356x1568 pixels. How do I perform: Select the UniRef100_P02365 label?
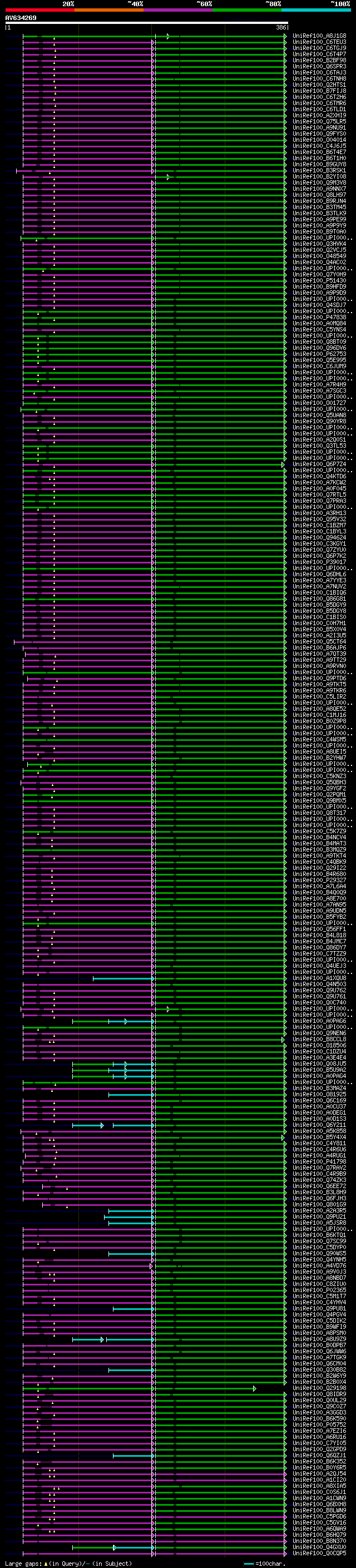click(x=319, y=1290)
